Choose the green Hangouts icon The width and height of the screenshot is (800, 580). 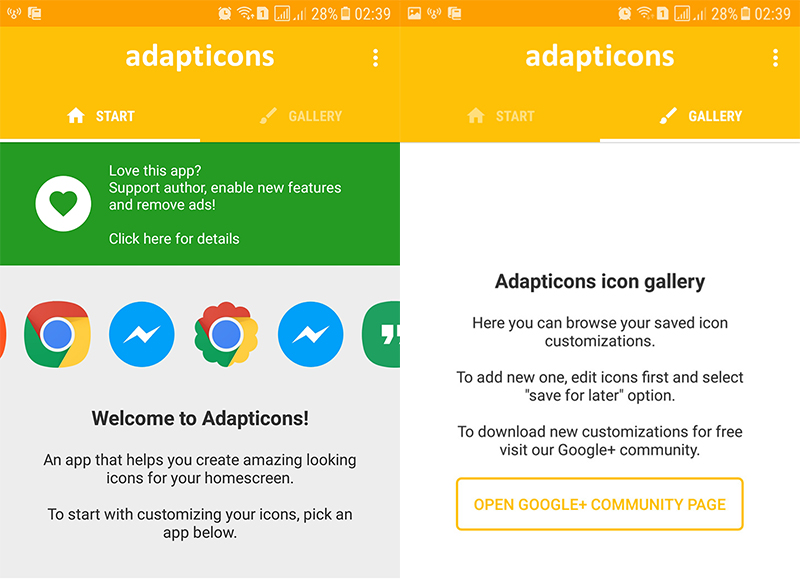pos(381,334)
